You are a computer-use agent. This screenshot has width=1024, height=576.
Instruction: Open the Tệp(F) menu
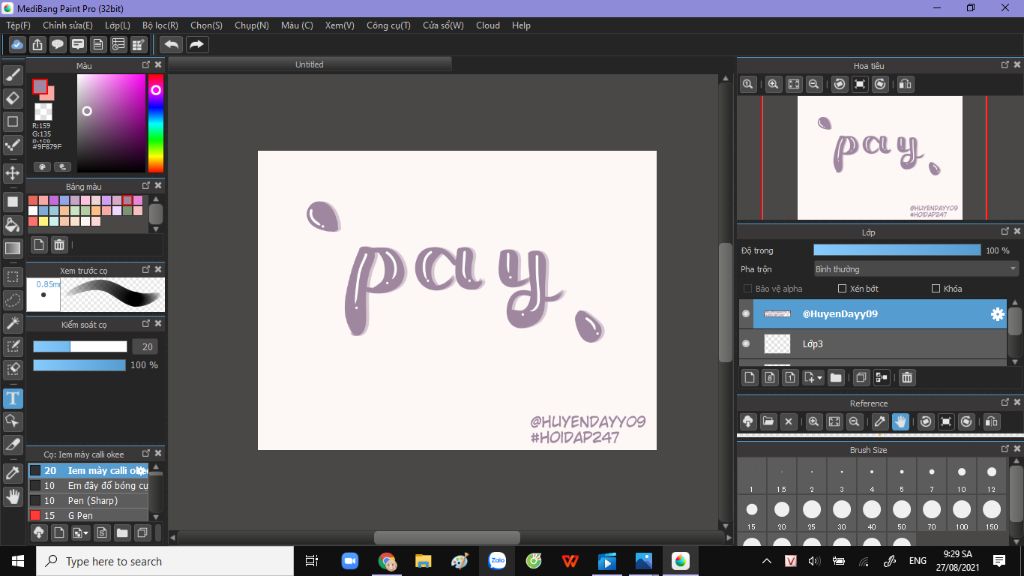click(18, 25)
